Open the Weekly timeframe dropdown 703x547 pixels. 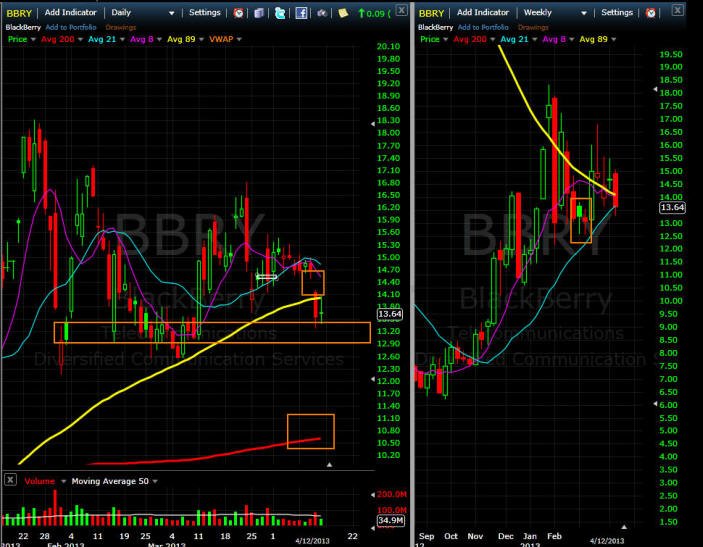(584, 13)
